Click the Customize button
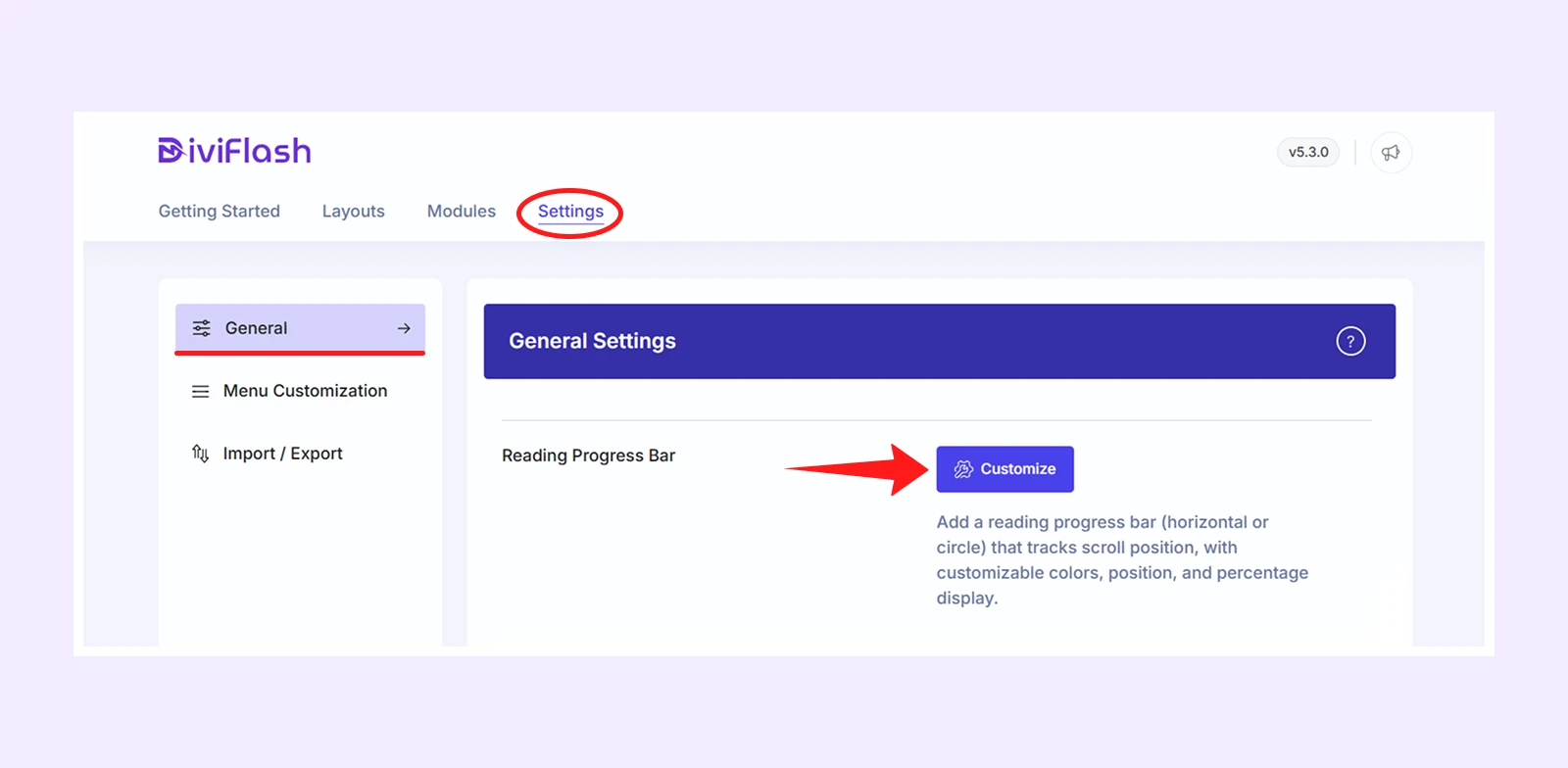Image resolution: width=1568 pixels, height=768 pixels. tap(1004, 469)
